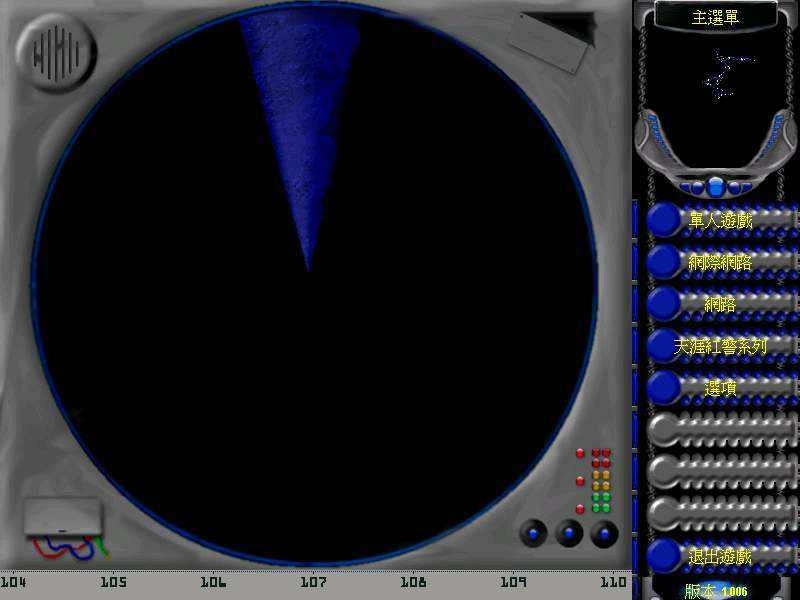Open the 網際網路 internet game menu
The image size is (800, 600).
coord(720,262)
